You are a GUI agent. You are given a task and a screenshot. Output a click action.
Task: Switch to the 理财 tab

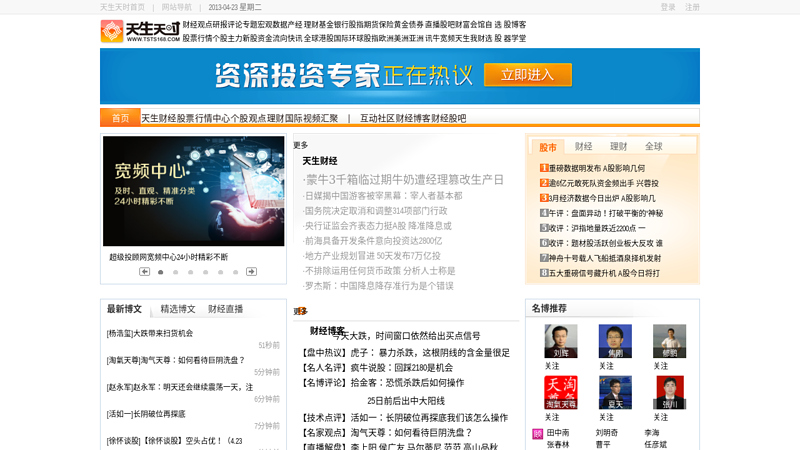618,146
